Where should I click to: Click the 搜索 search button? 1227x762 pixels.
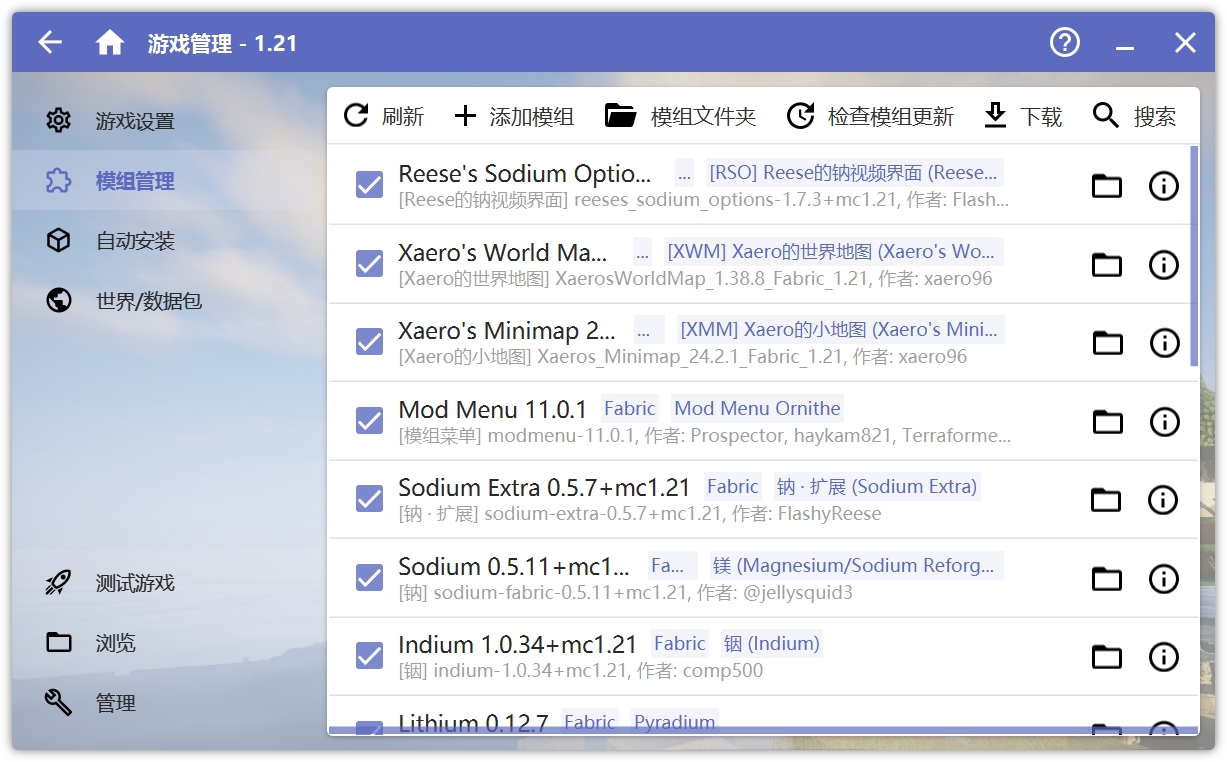(1134, 116)
